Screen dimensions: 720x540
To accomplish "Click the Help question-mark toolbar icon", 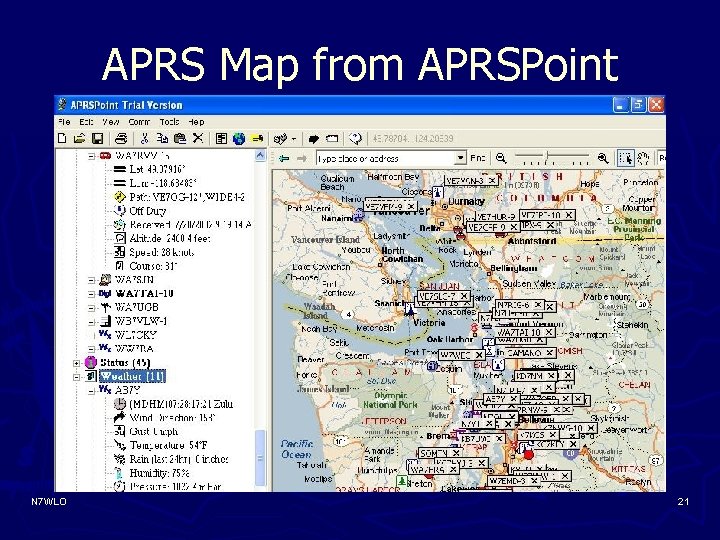I will point(355,138).
